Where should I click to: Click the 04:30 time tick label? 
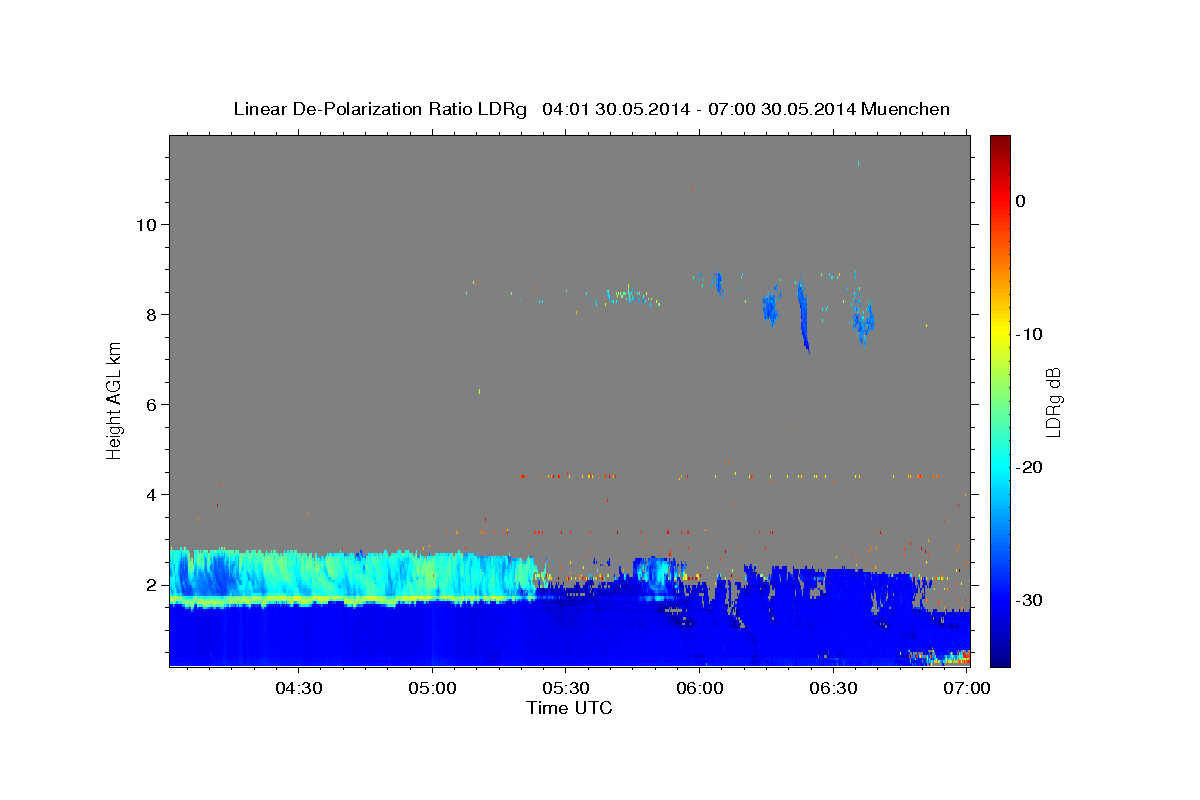point(298,689)
